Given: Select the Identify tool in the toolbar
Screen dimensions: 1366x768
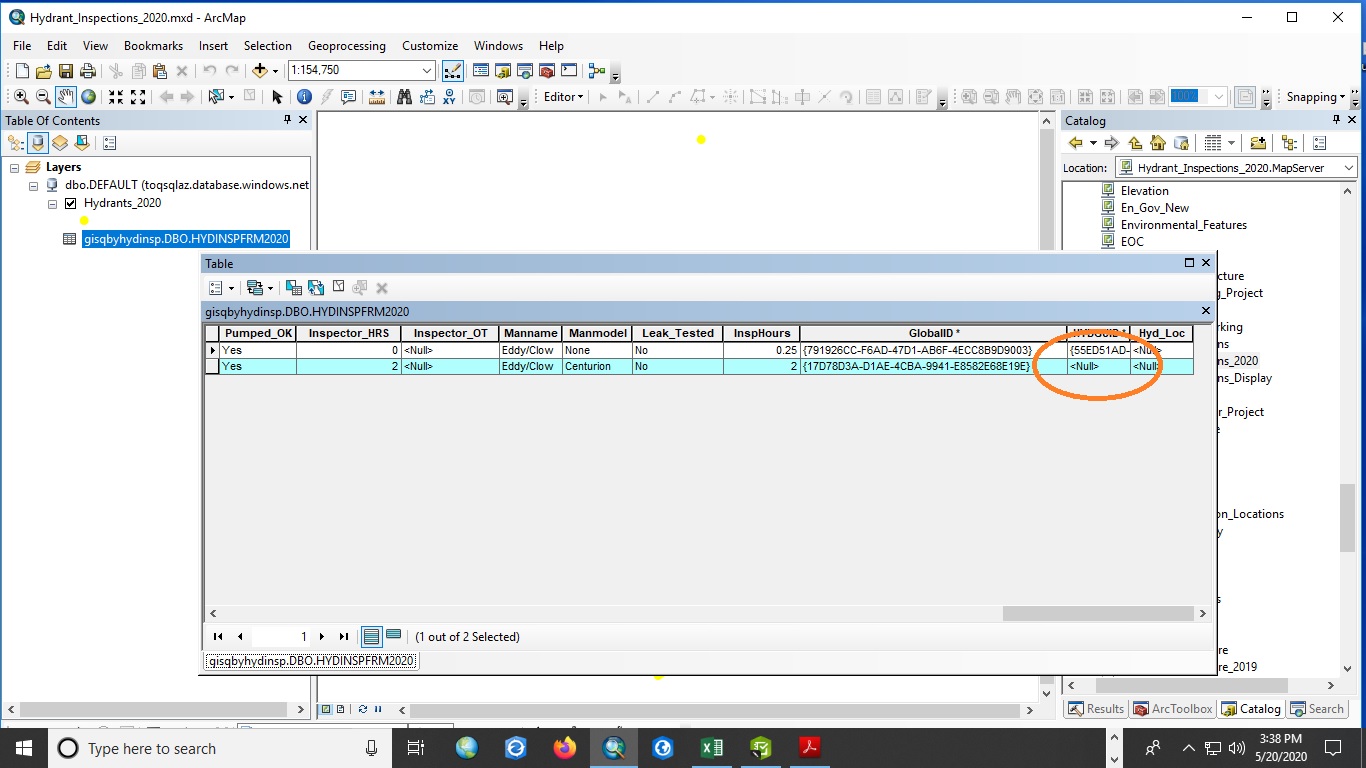Looking at the screenshot, I should [304, 97].
